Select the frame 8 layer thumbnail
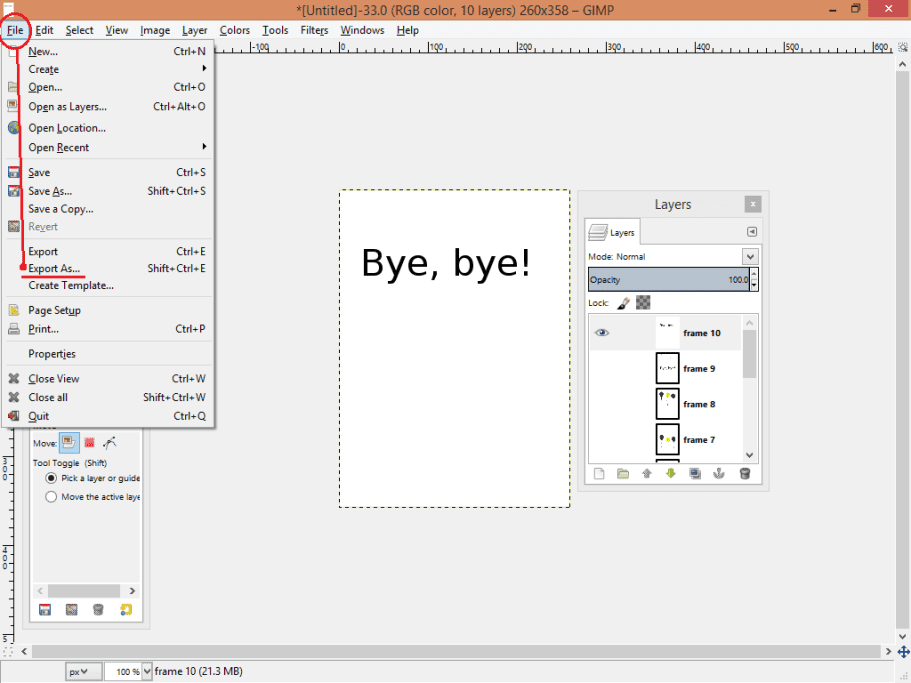 point(666,403)
